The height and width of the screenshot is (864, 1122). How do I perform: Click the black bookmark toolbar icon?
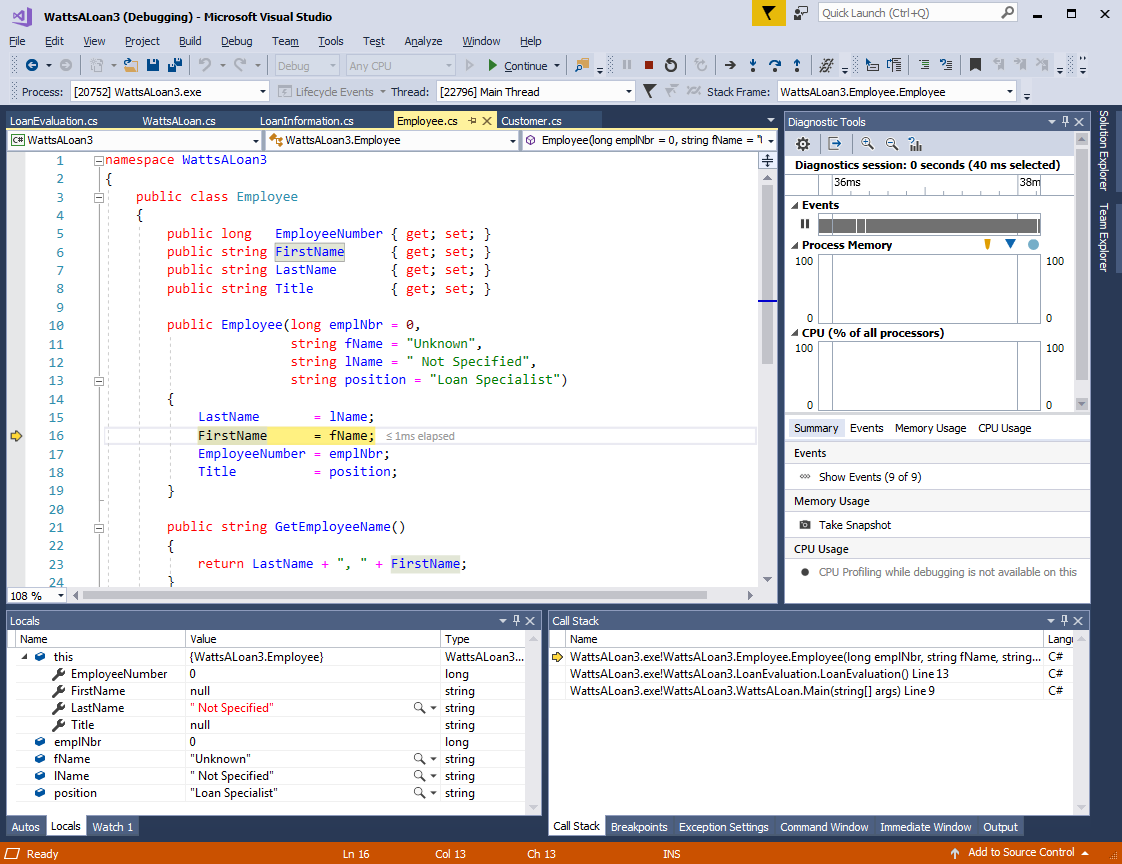[975, 65]
